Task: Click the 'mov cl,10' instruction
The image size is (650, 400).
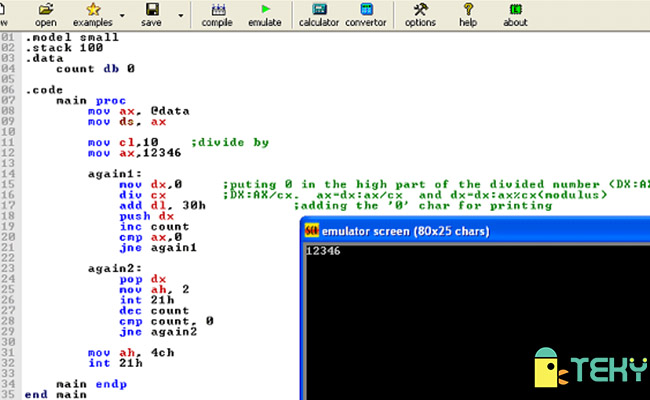Action: [x=123, y=143]
